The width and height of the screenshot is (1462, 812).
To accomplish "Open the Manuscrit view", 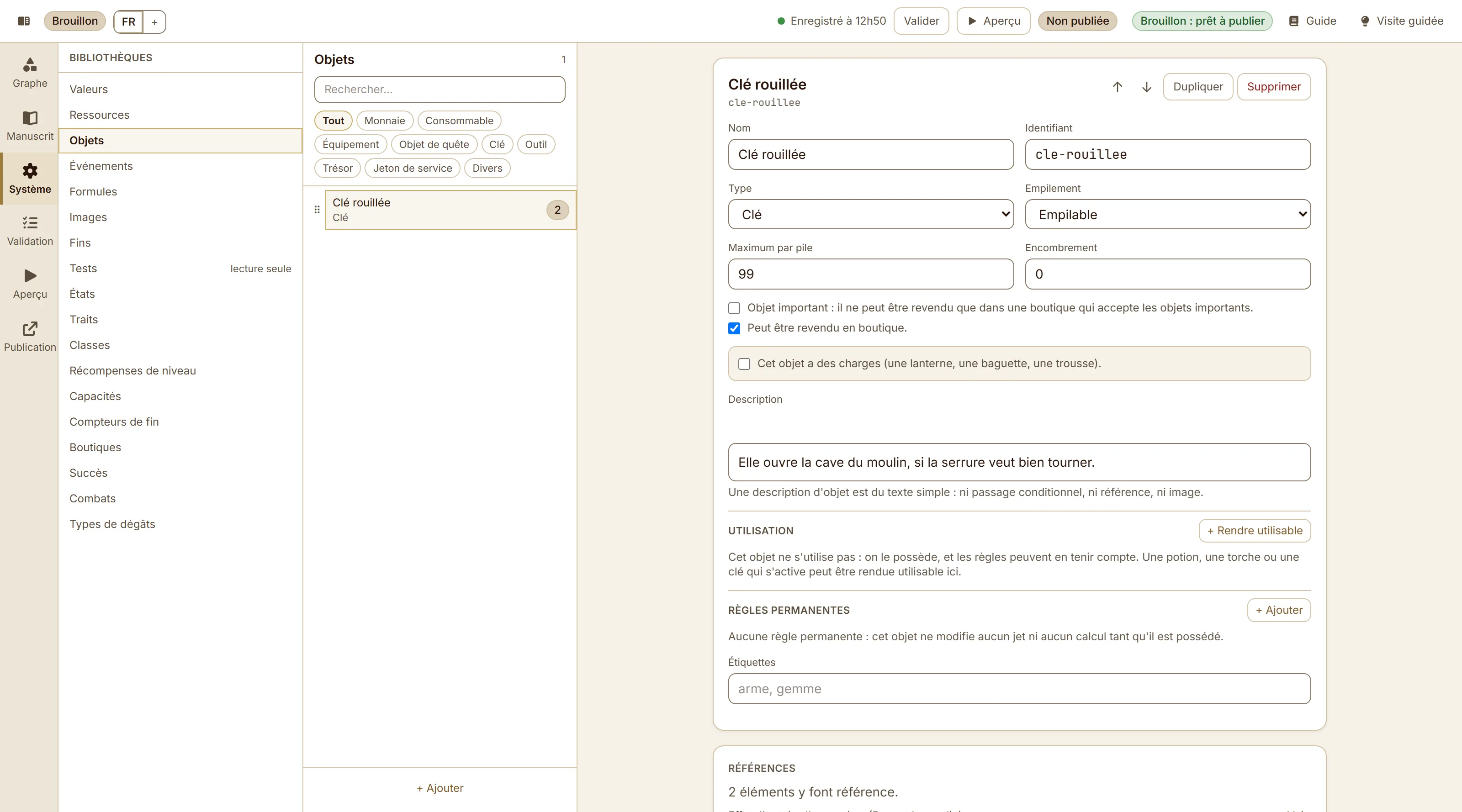I will [x=30, y=126].
